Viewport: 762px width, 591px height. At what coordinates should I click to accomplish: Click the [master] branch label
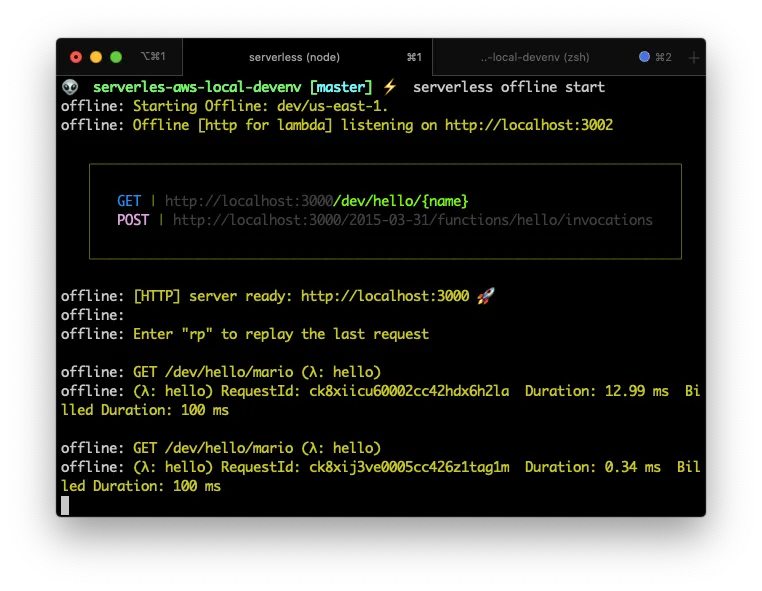tap(341, 87)
